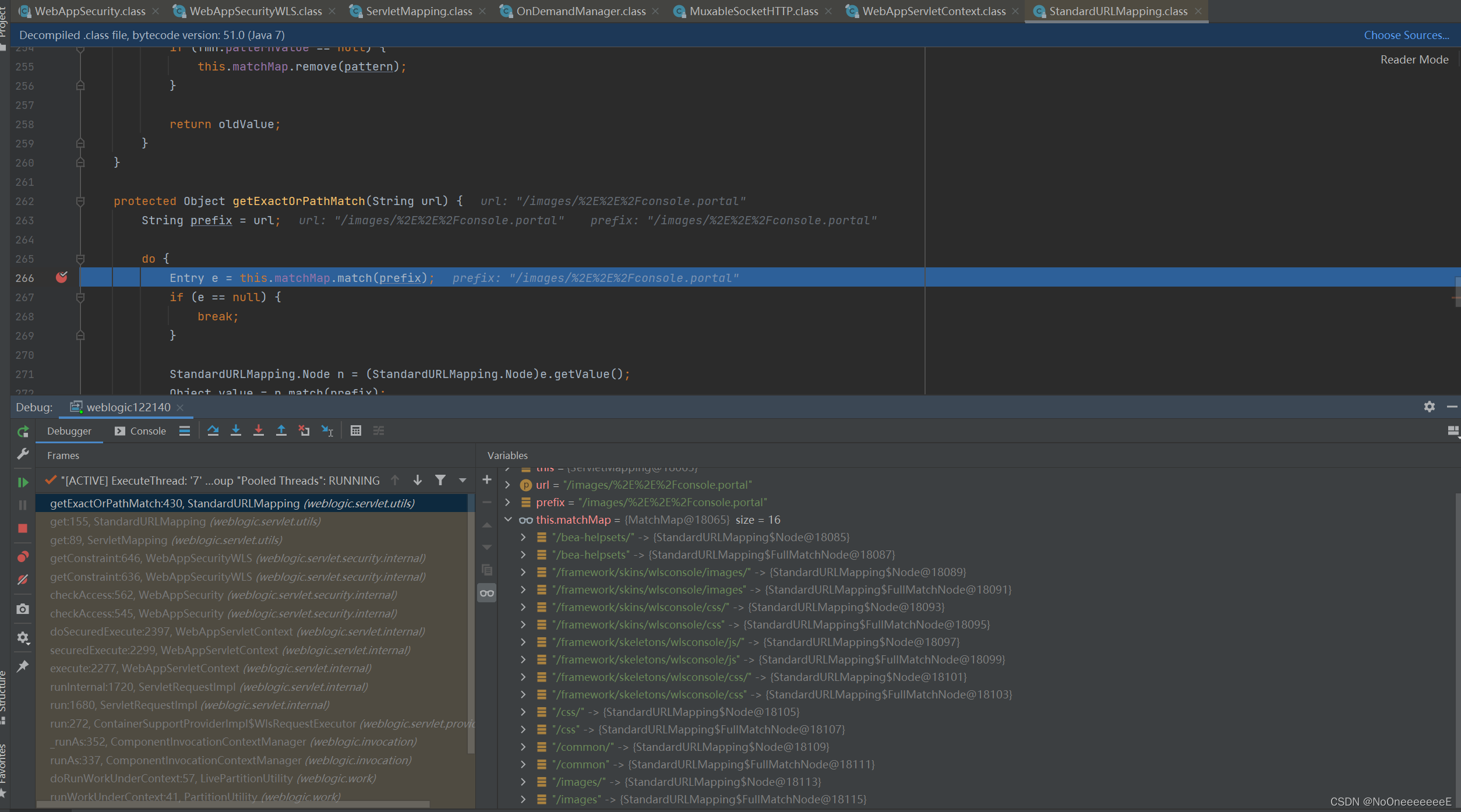Click Frames vertical scrollbar
1461x812 pixels.
tap(471, 623)
